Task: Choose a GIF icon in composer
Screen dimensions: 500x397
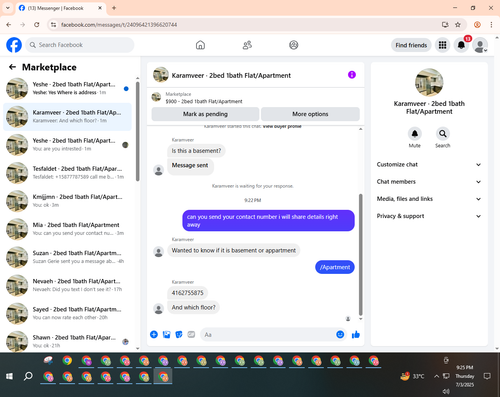Action: click(x=191, y=334)
